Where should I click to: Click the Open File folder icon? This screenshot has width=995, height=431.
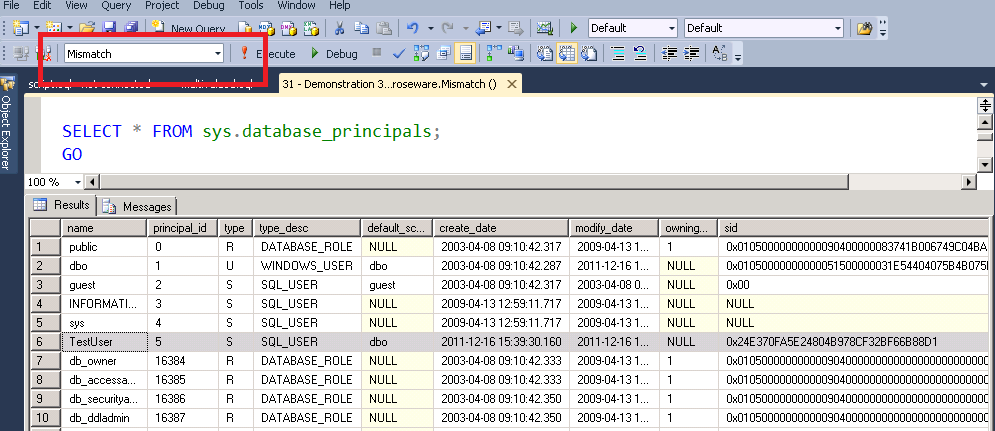coord(86,28)
